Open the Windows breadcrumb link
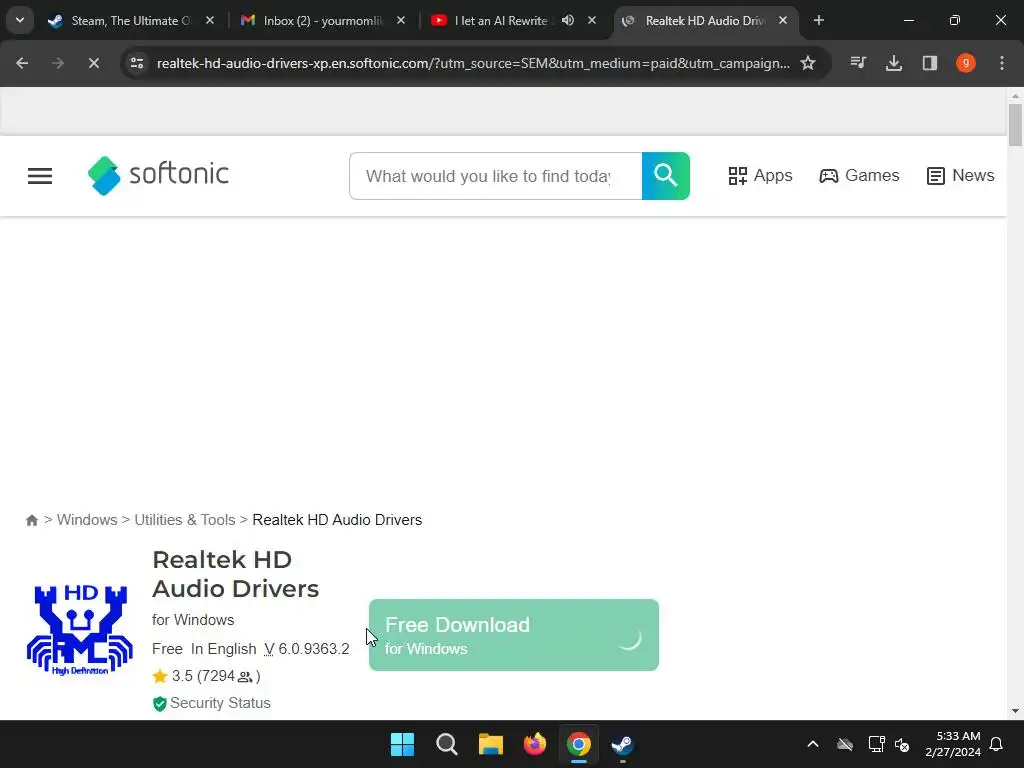 (x=87, y=520)
